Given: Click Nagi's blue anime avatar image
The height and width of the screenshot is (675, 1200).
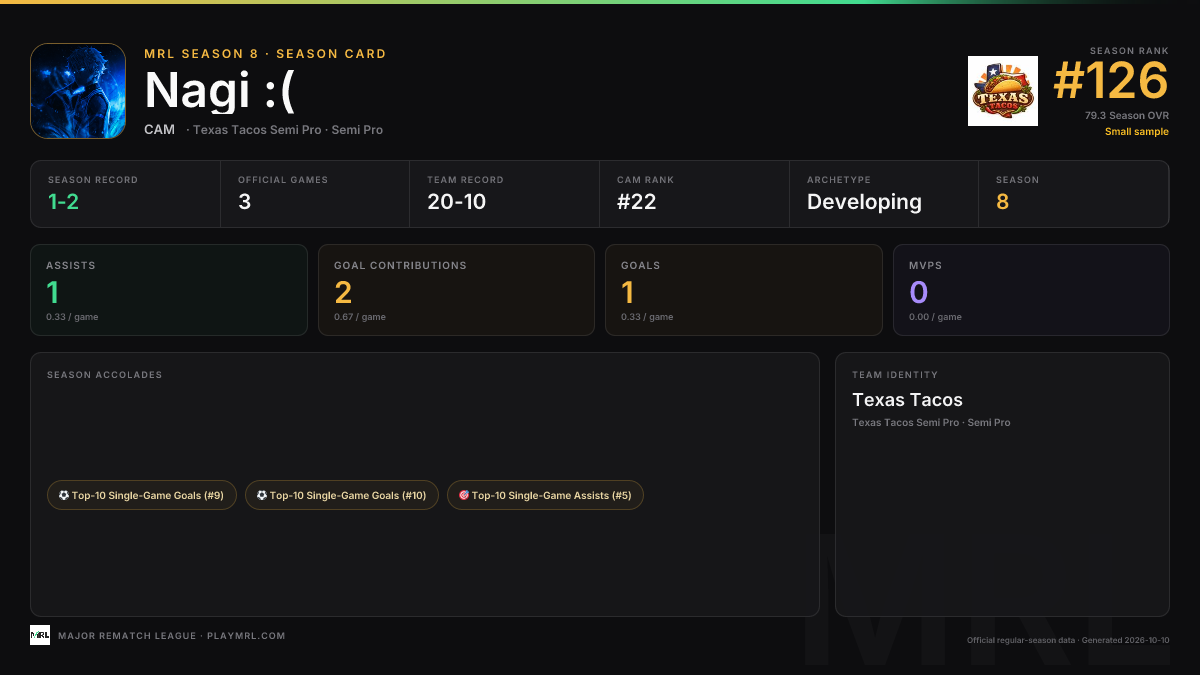Looking at the screenshot, I should (x=78, y=91).
